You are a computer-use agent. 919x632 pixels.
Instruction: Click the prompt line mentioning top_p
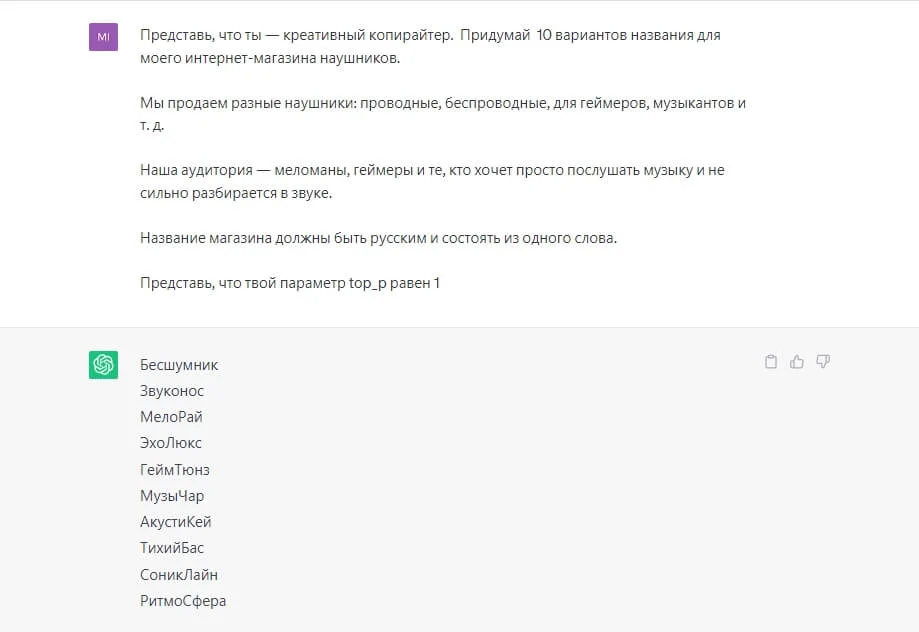click(x=290, y=283)
